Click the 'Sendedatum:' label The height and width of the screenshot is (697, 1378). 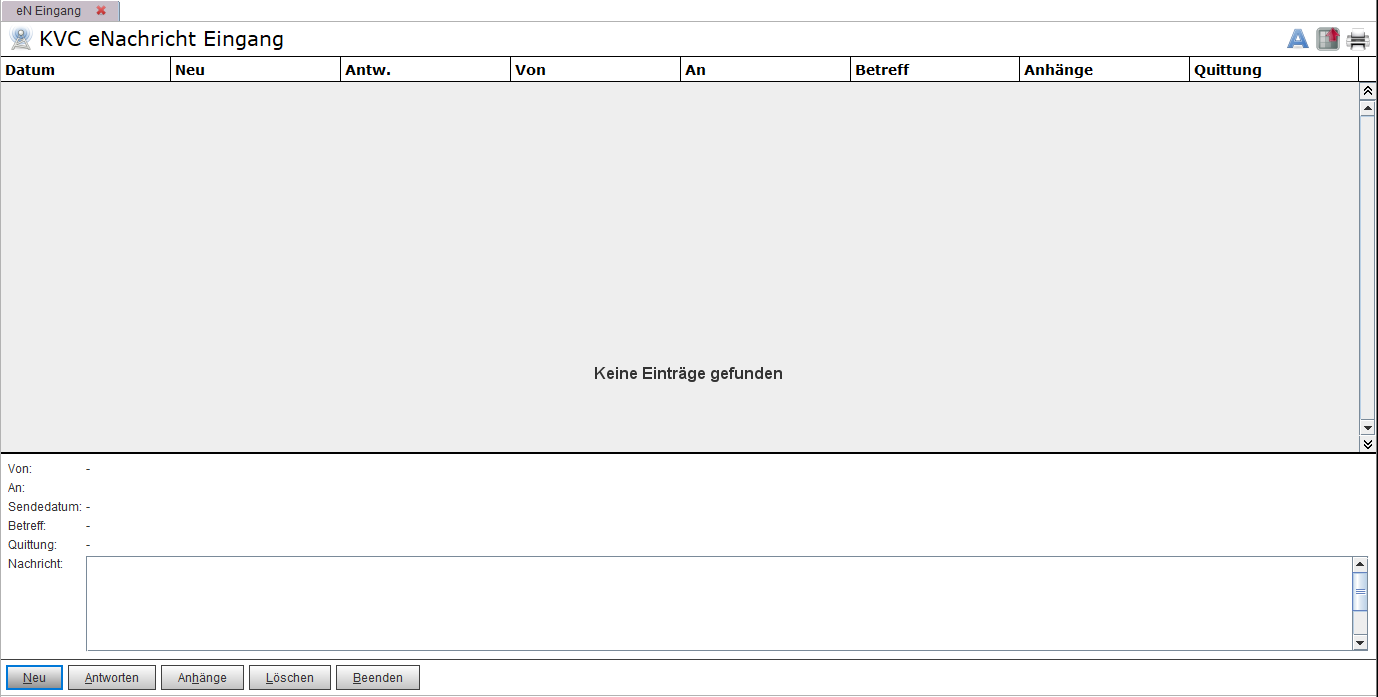pos(45,507)
